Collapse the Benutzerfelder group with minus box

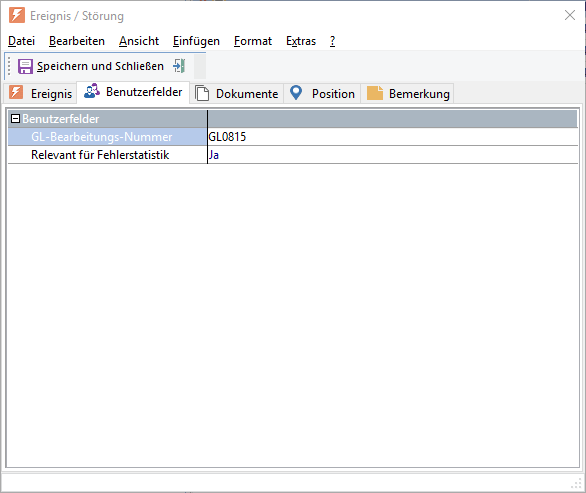click(15, 119)
